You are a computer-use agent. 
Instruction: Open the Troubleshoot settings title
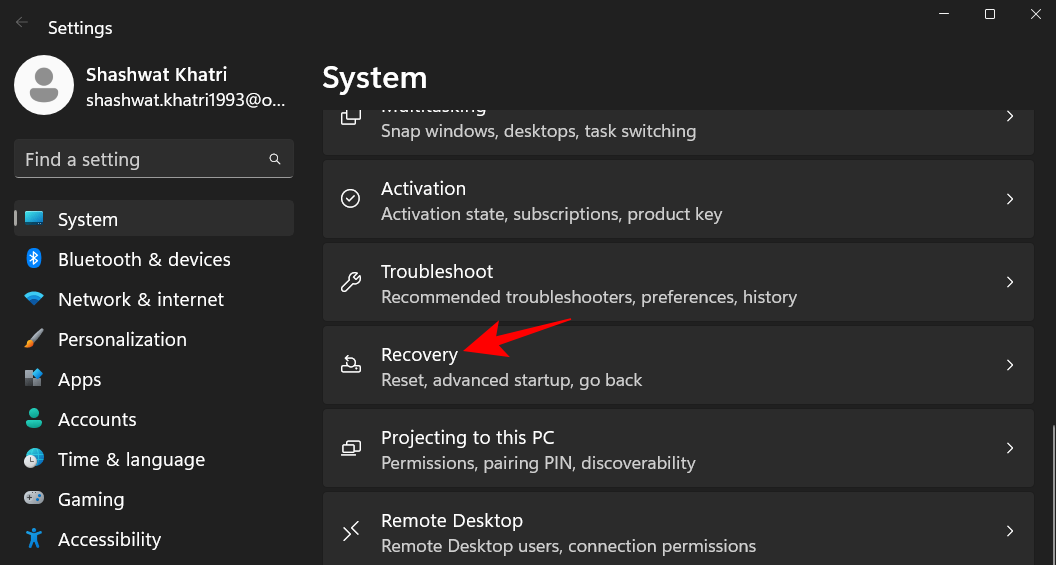(x=436, y=271)
